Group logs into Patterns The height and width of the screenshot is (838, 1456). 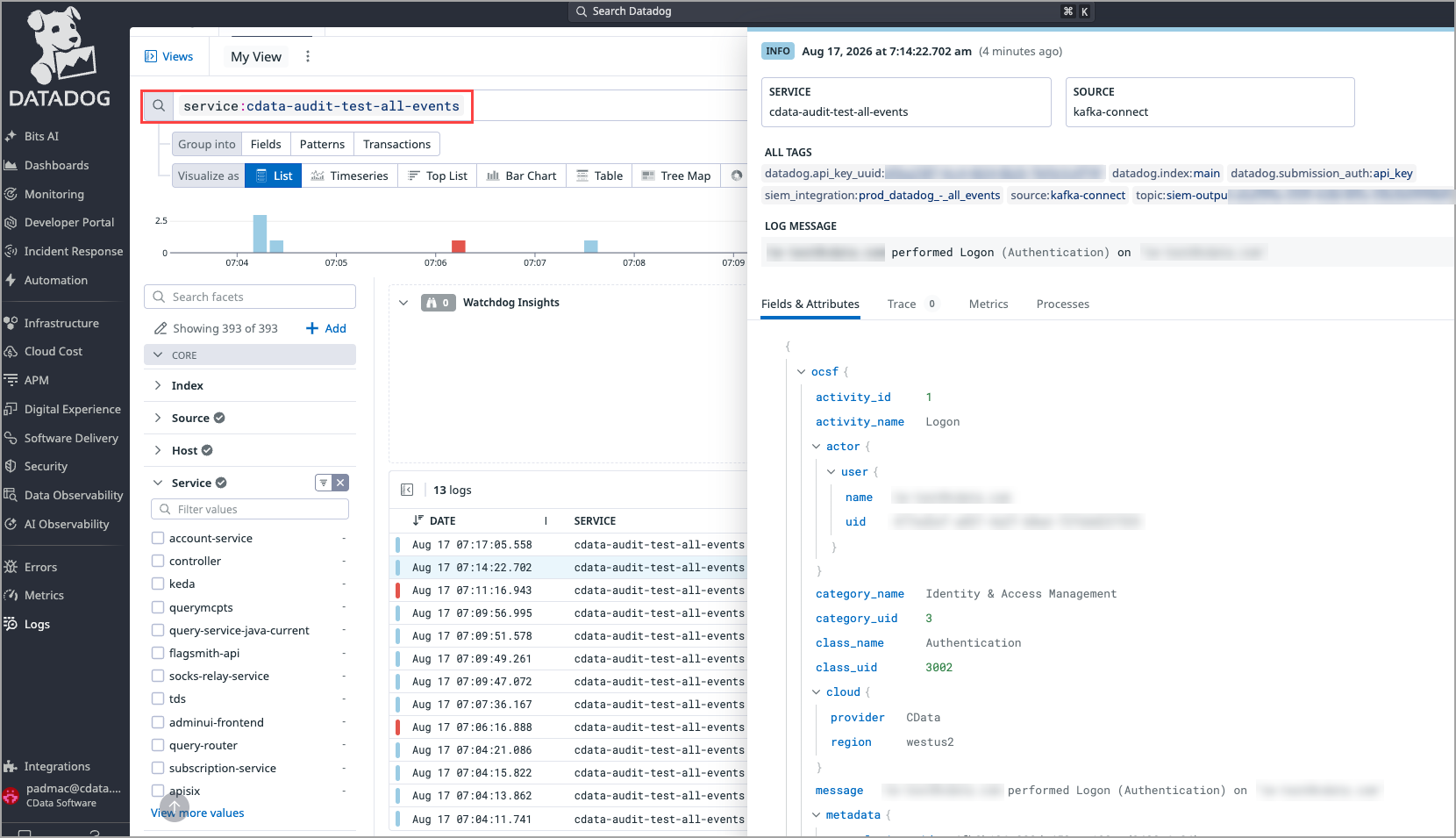(322, 144)
